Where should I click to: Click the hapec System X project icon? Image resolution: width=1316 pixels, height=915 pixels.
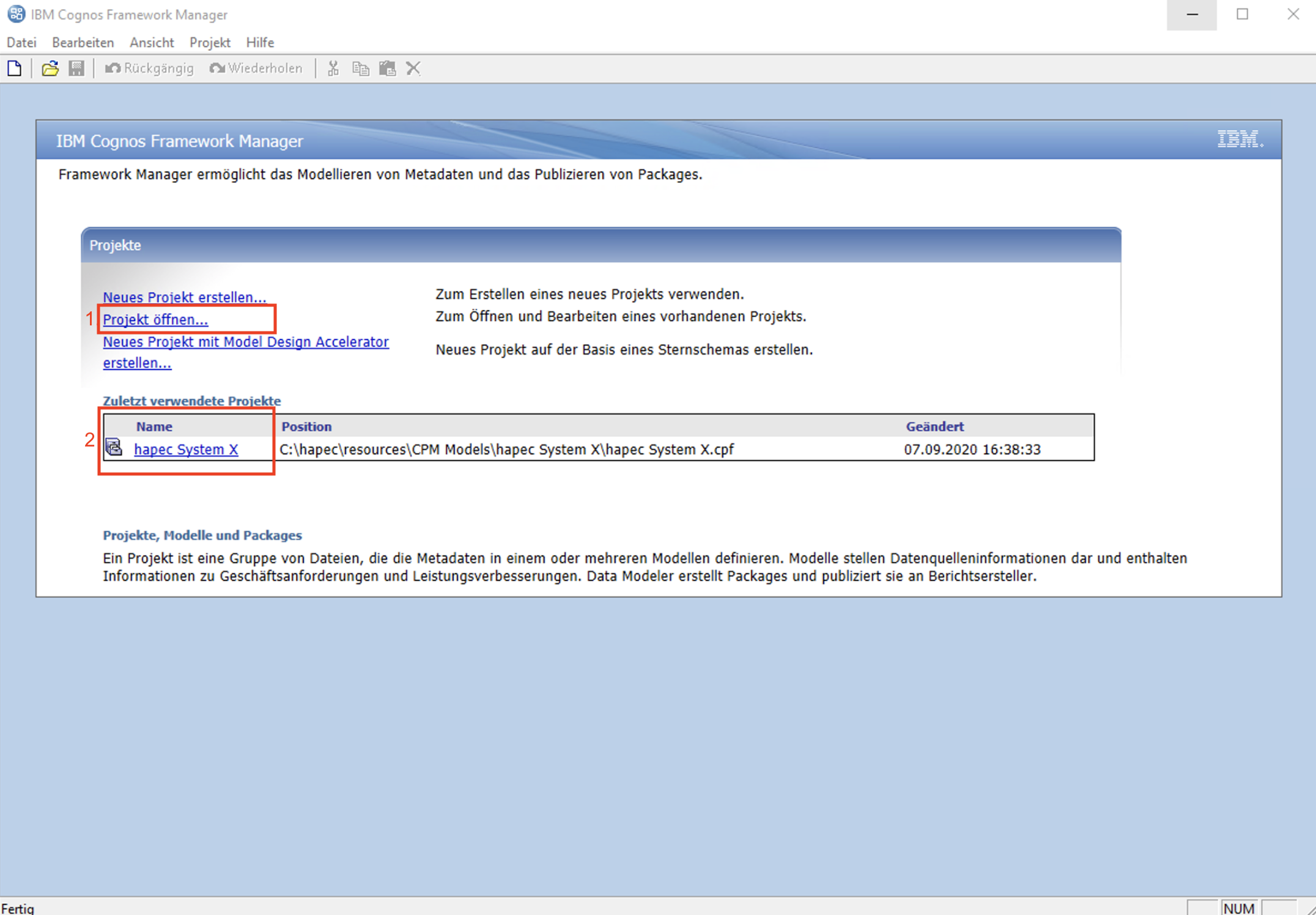[114, 448]
